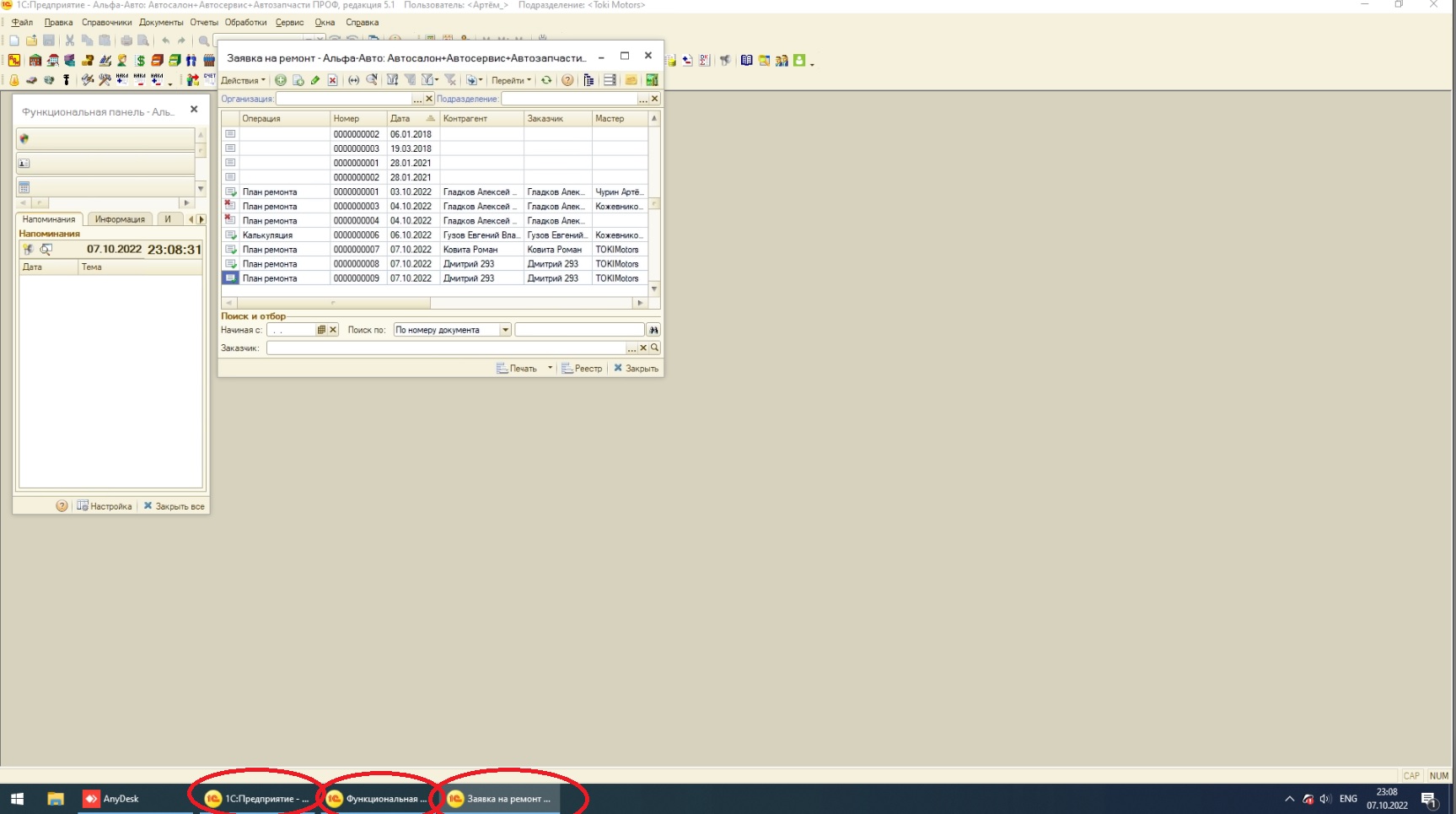Click the search text input field
This screenshot has width=1456, height=814.
click(x=579, y=330)
